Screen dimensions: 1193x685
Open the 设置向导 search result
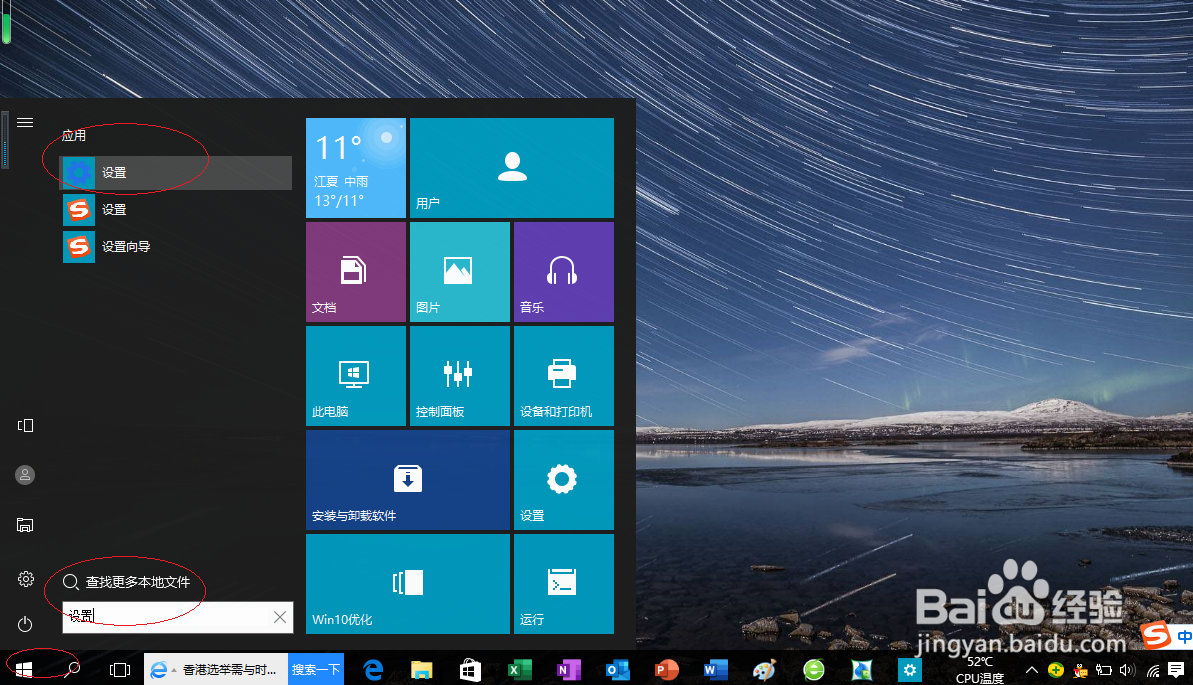(176, 247)
